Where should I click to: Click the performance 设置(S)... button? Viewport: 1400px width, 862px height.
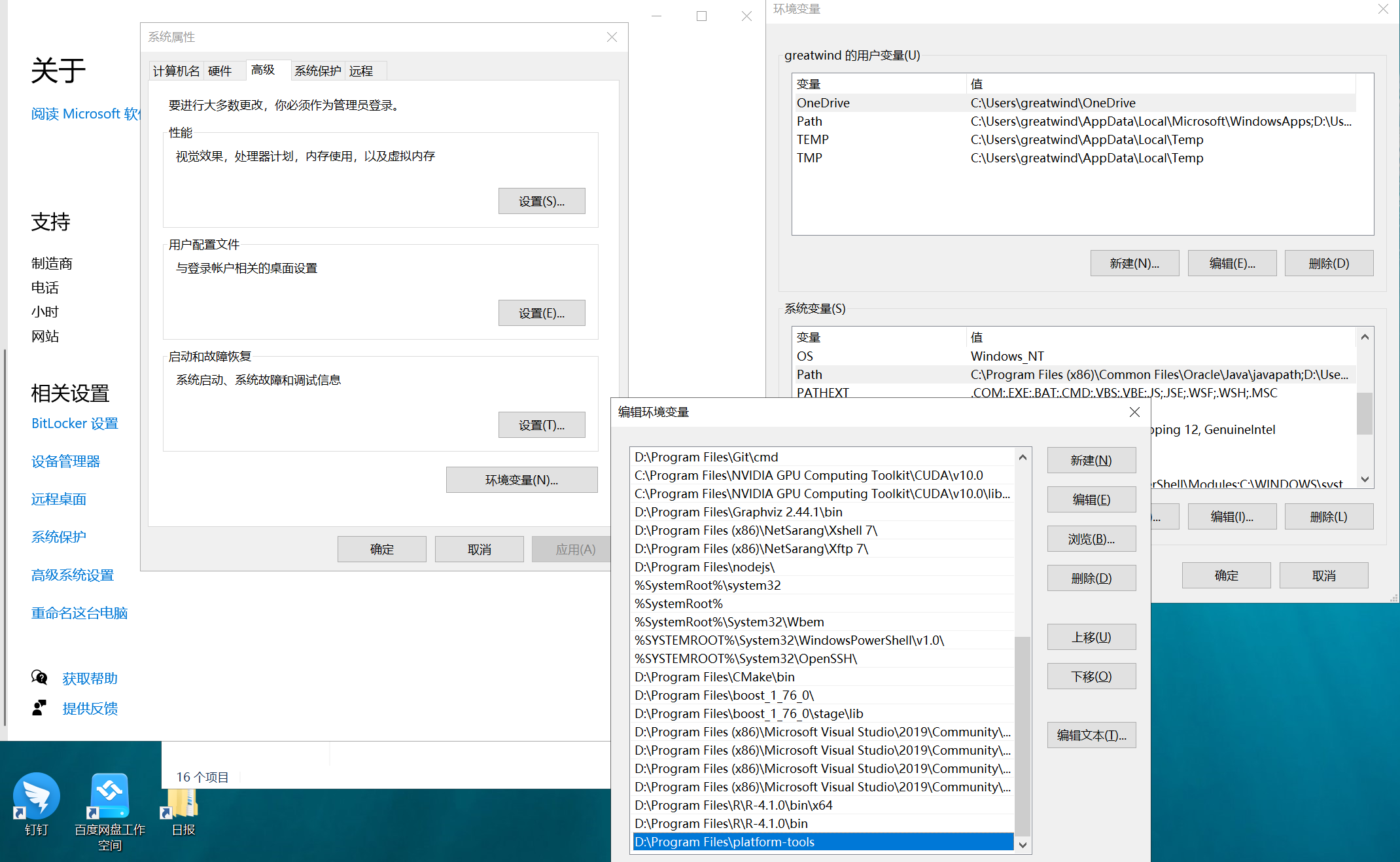pyautogui.click(x=542, y=201)
